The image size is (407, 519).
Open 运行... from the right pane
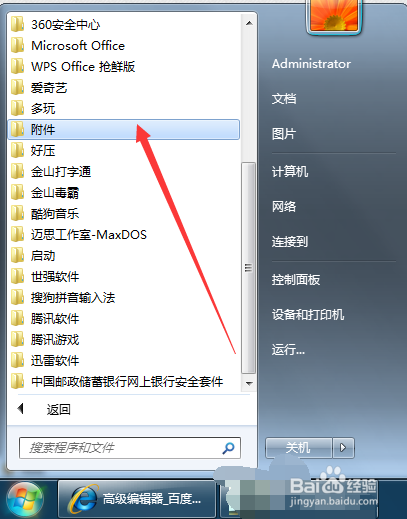click(288, 350)
